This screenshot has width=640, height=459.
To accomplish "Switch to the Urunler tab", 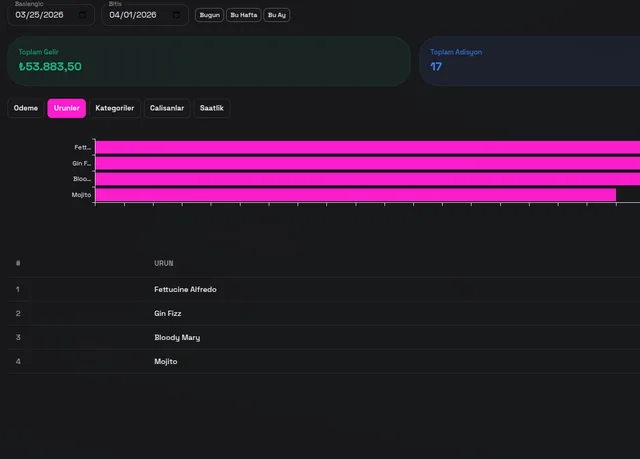I will pyautogui.click(x=67, y=108).
